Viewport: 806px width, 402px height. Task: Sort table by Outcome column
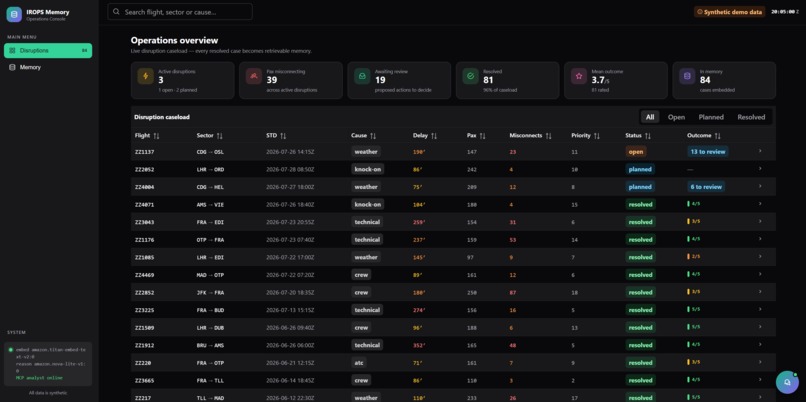[x=704, y=136]
